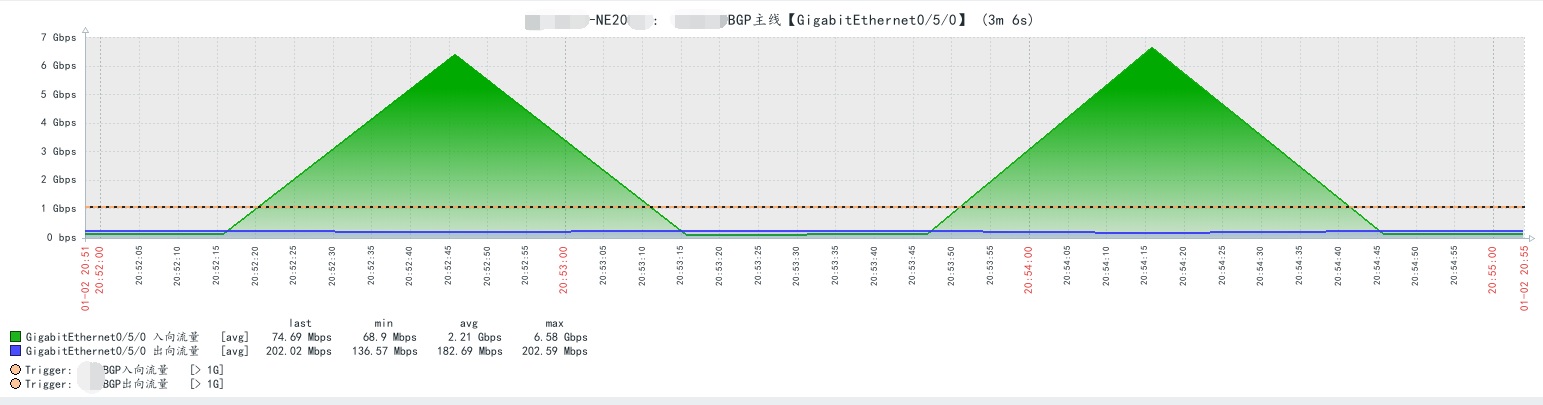Click the top of the second green traffic peak
This screenshot has width=1543, height=405.
coord(1153,48)
